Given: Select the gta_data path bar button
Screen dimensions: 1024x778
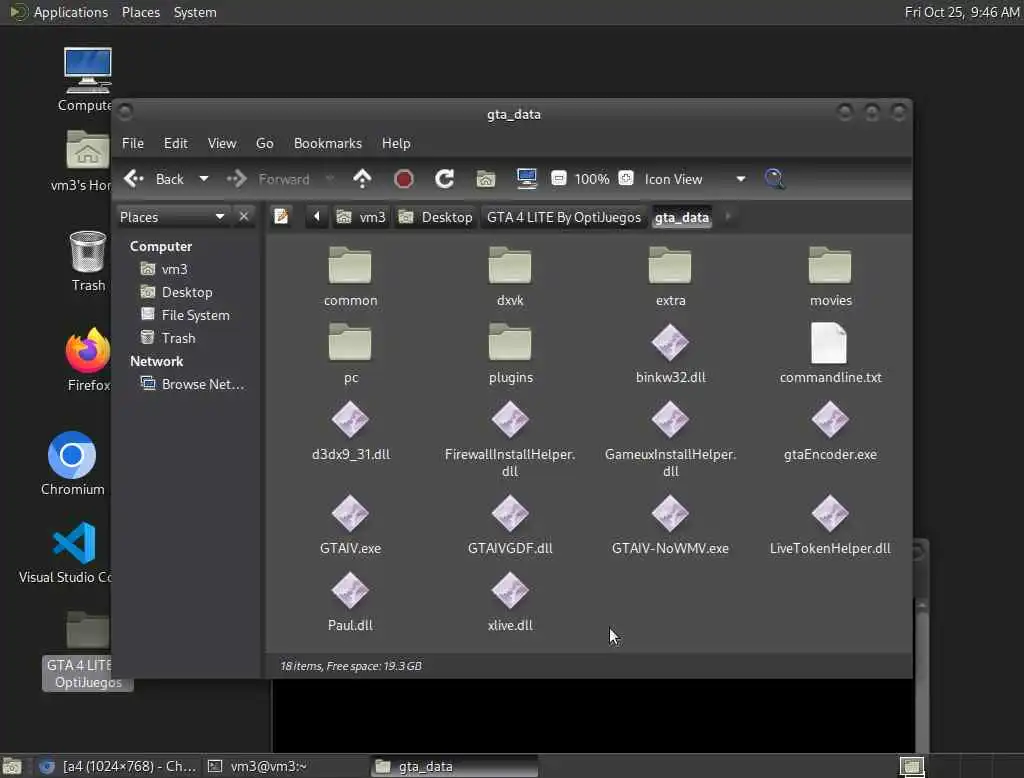Looking at the screenshot, I should 682,218.
